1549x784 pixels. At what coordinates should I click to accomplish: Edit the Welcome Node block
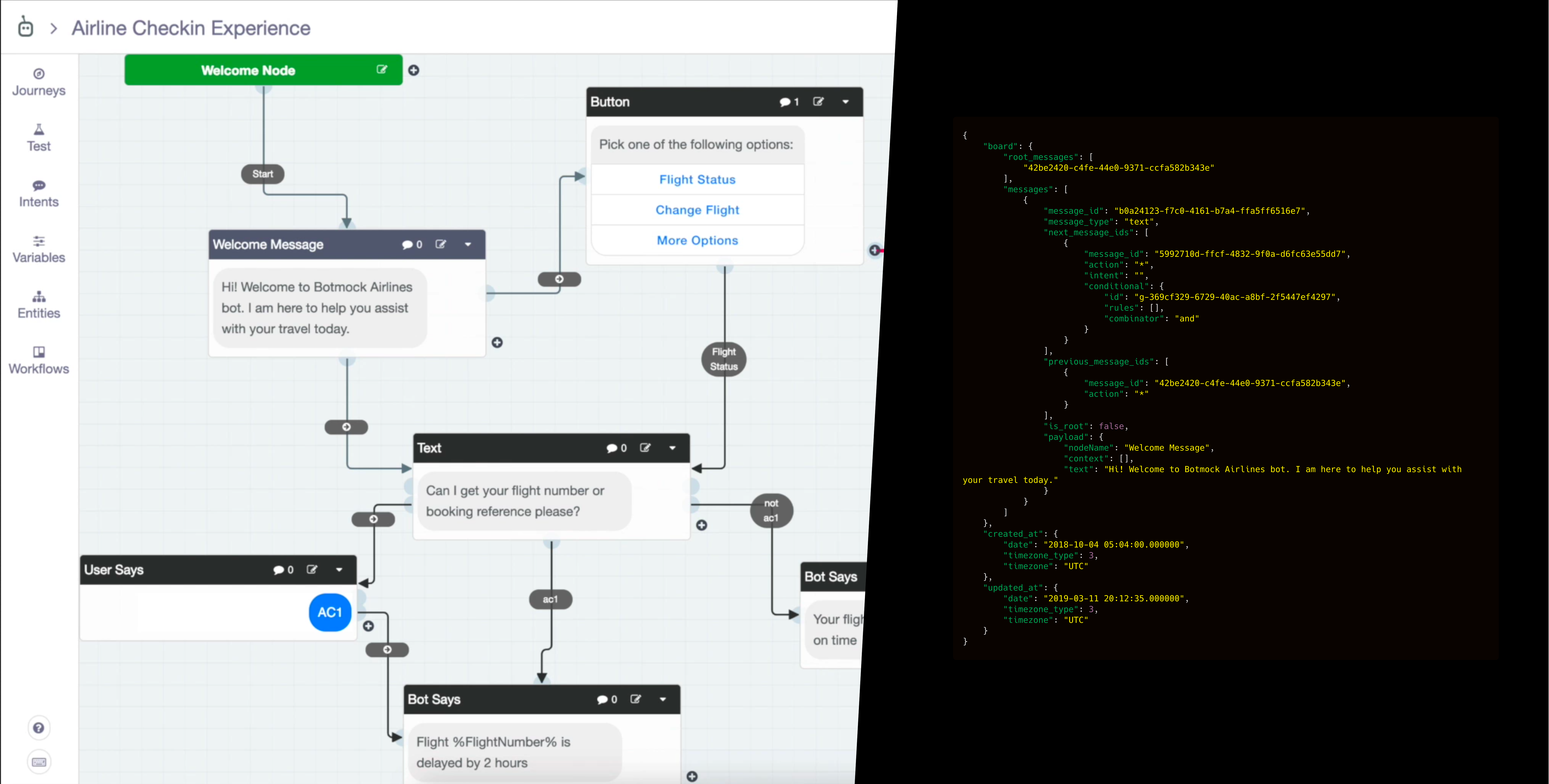pyautogui.click(x=382, y=70)
